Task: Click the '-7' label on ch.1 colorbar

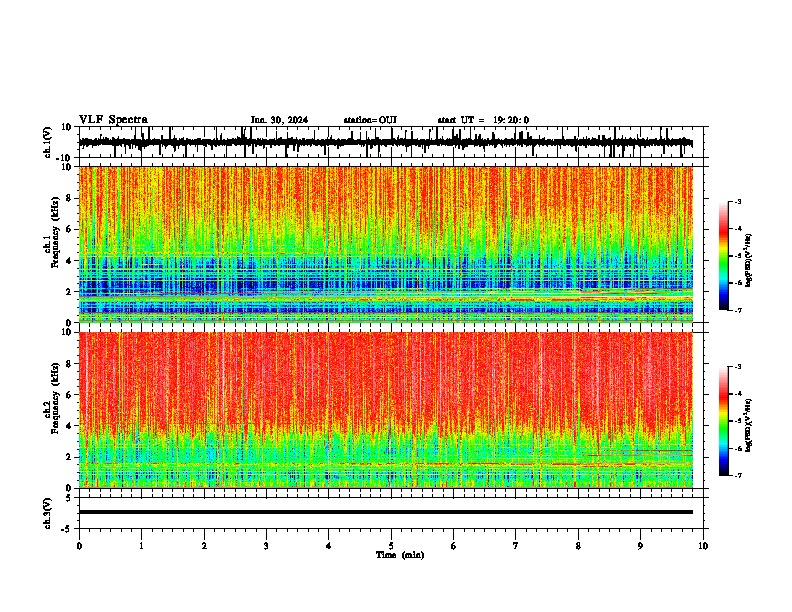Action: [737, 310]
